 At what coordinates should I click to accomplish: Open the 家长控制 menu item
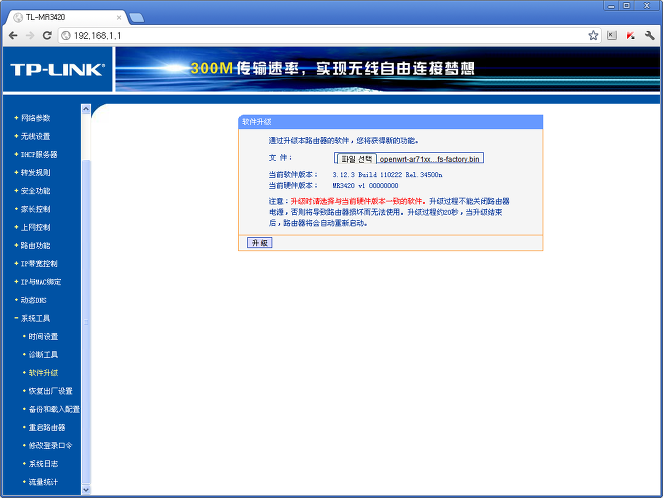tap(36, 209)
